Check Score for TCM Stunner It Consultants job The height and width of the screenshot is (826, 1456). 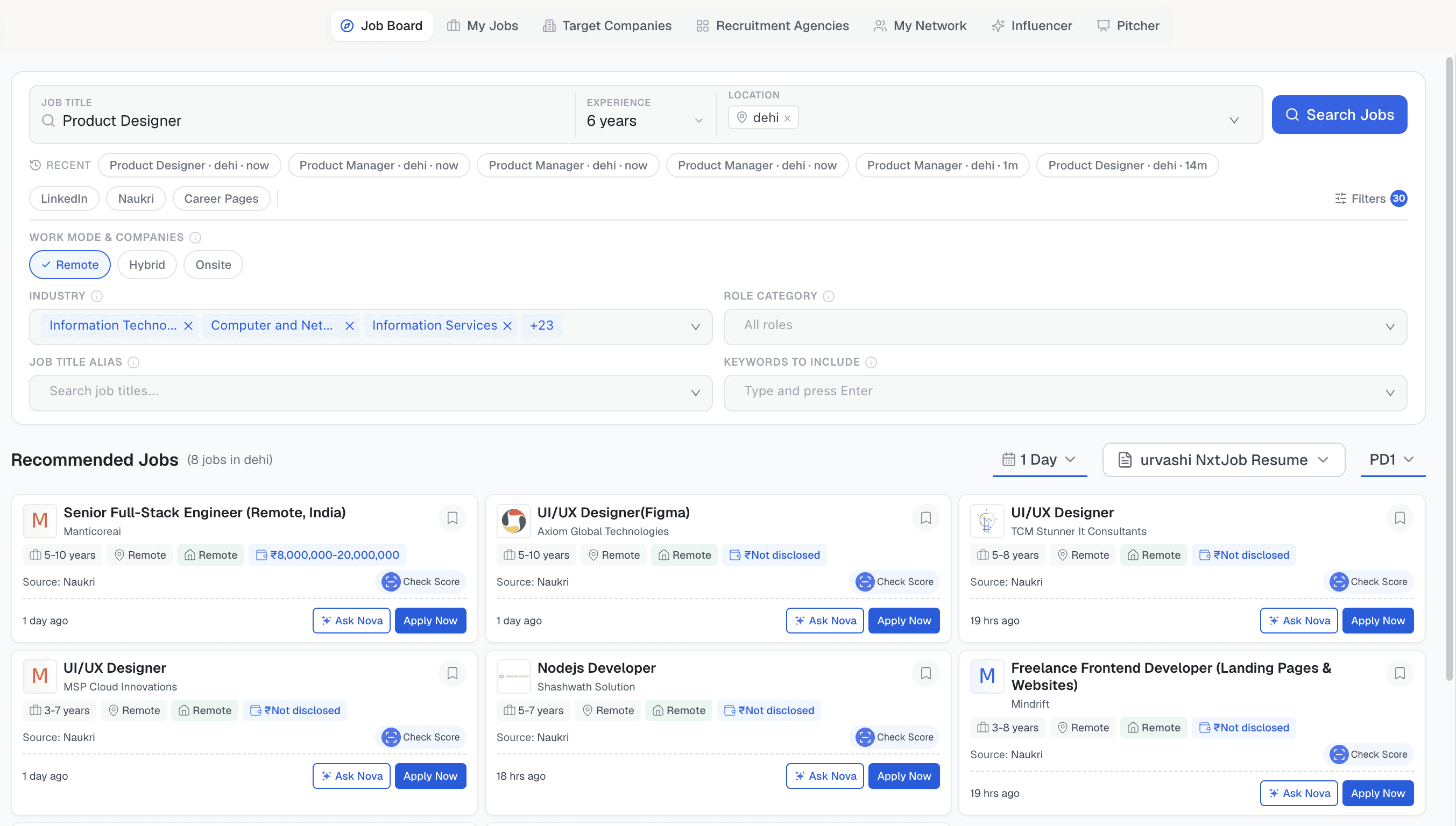[x=1369, y=582]
